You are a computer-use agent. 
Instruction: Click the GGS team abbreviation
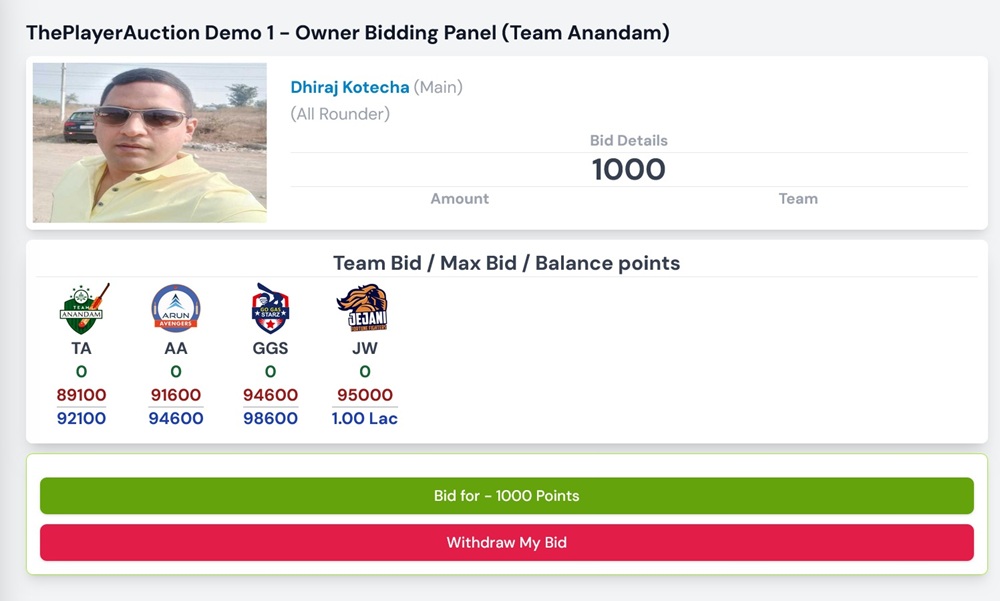(x=270, y=348)
